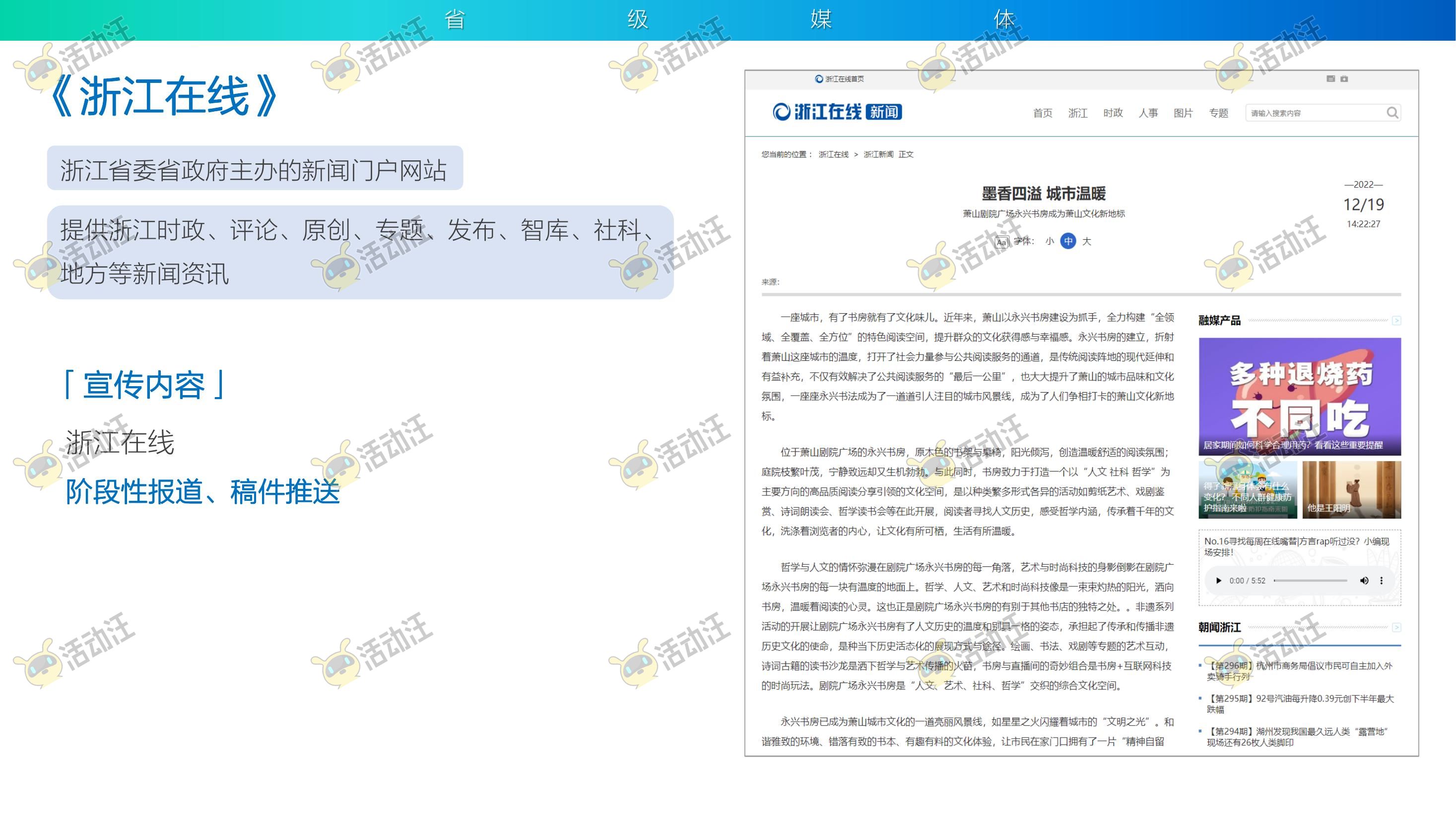Screen dimensions: 1456x819
Task: Click the search magnifier icon
Action: [x=1392, y=113]
